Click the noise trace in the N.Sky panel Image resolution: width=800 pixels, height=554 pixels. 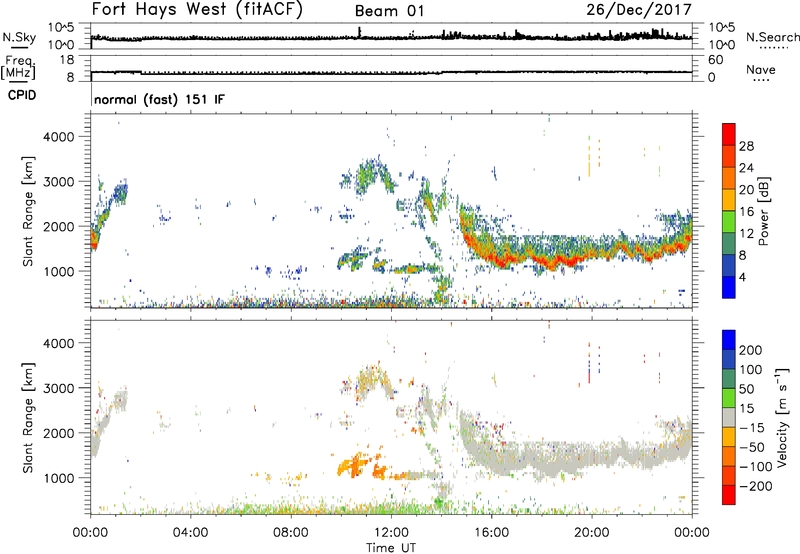click(391, 37)
